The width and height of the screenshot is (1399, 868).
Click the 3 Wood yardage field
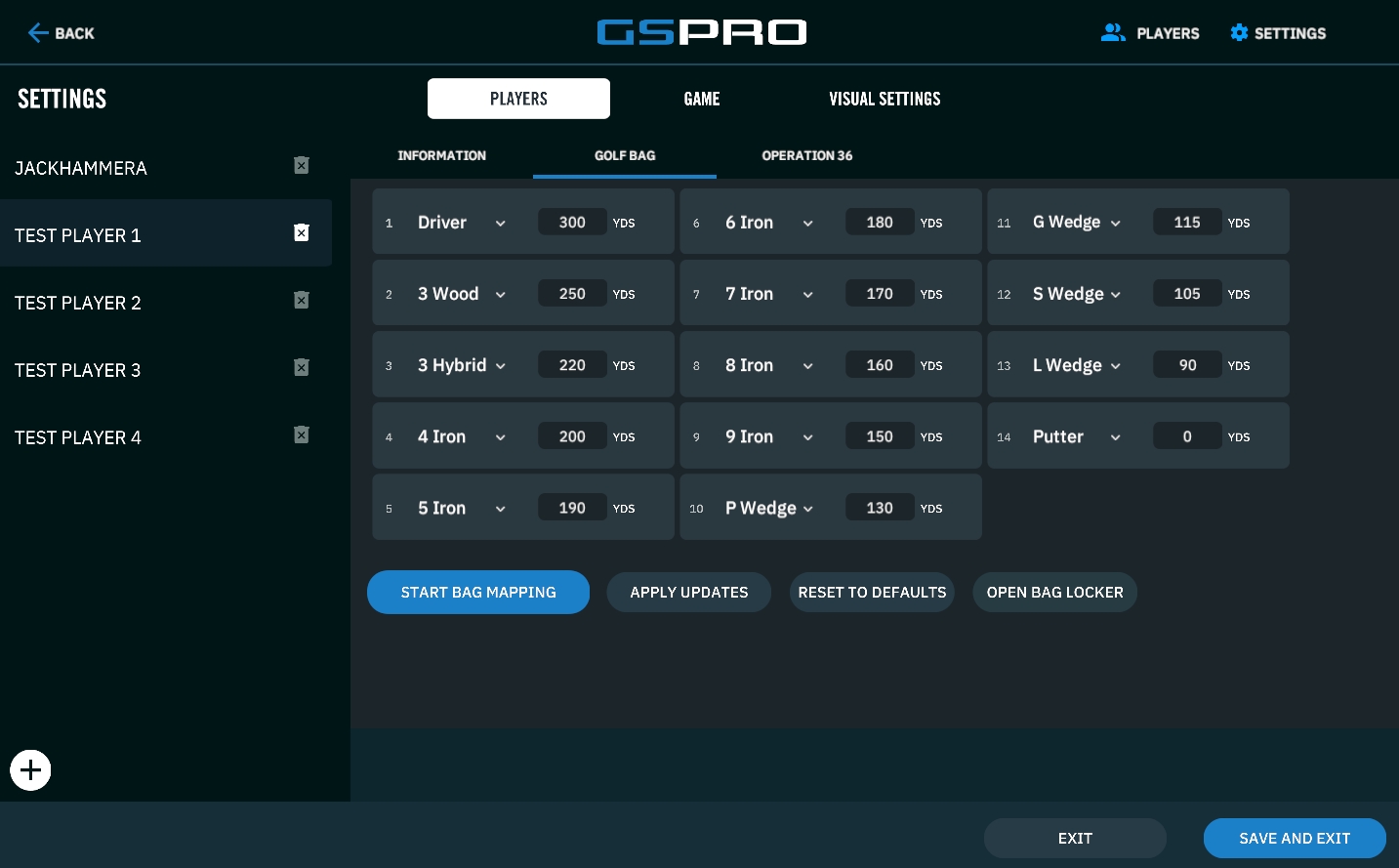click(572, 294)
